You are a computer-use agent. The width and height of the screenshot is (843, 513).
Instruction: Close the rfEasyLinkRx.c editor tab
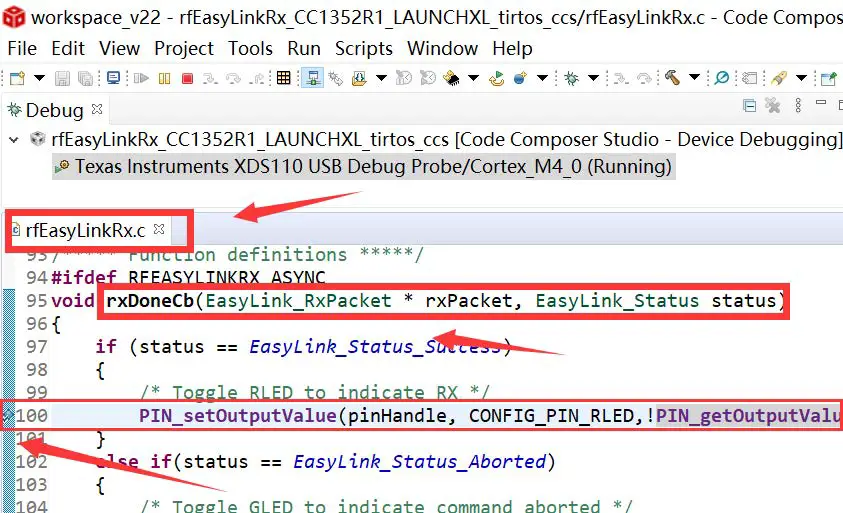pyautogui.click(x=159, y=229)
